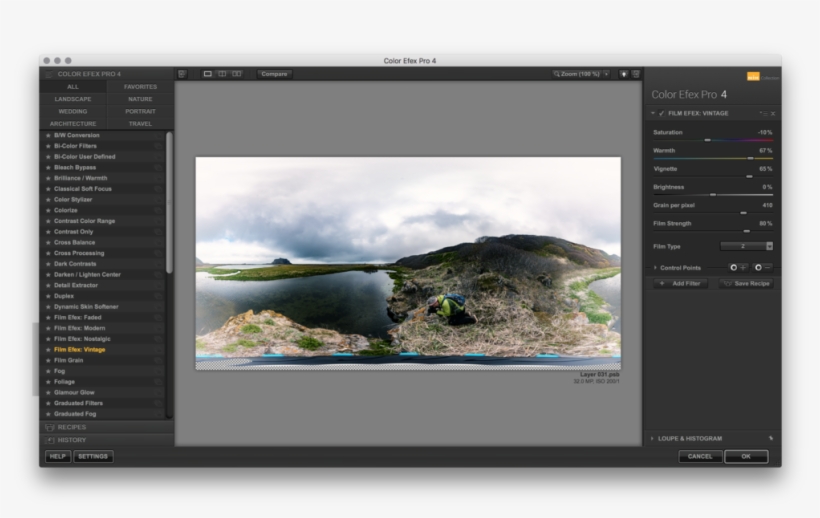Toggle the Compare preview button
Image resolution: width=820 pixels, height=518 pixels.
(274, 74)
